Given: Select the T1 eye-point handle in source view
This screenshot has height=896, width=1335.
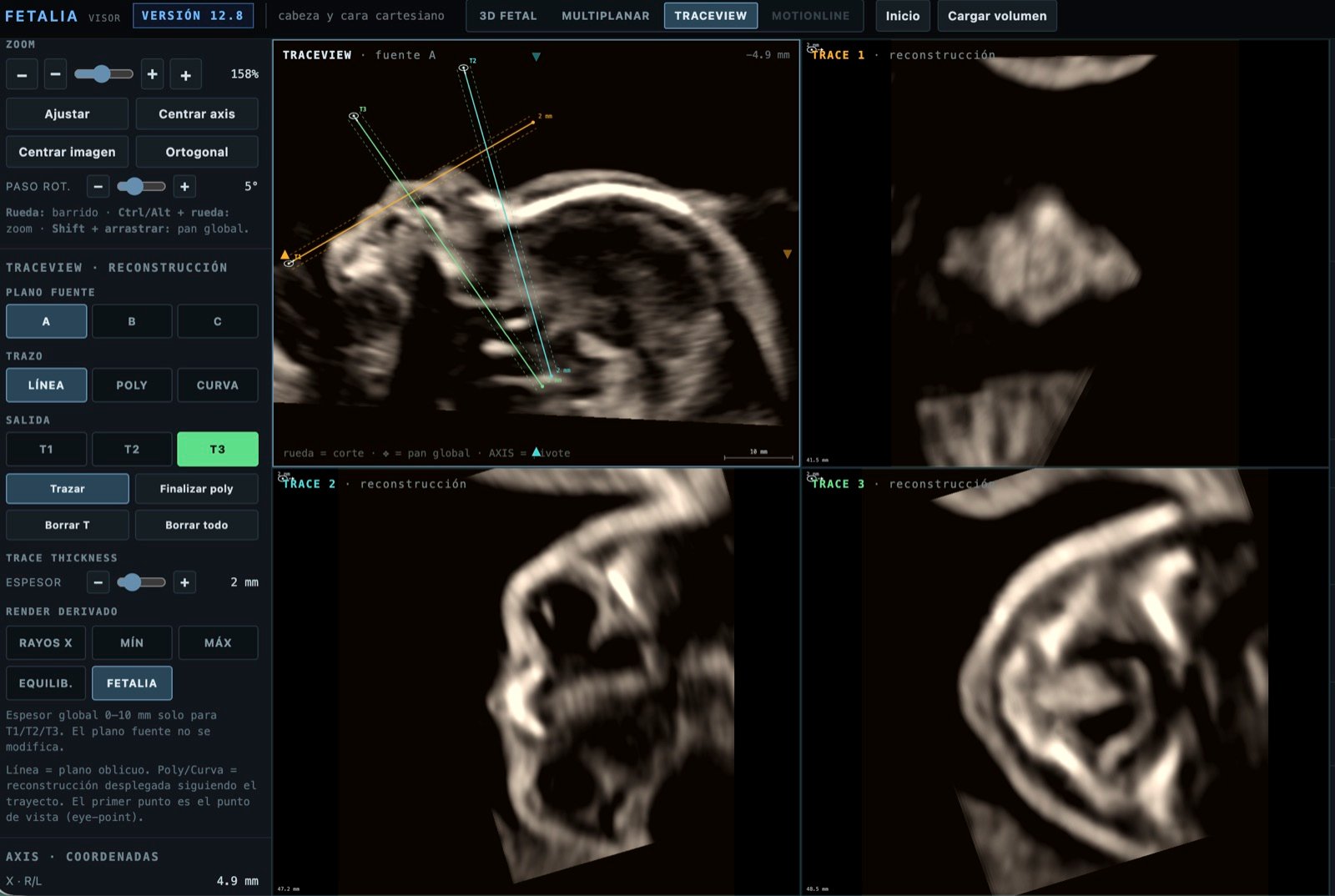Looking at the screenshot, I should 289,264.
